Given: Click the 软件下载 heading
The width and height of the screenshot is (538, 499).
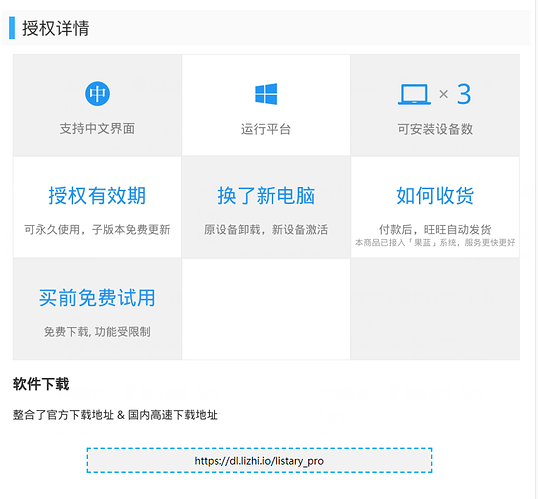Looking at the screenshot, I should point(41,384).
